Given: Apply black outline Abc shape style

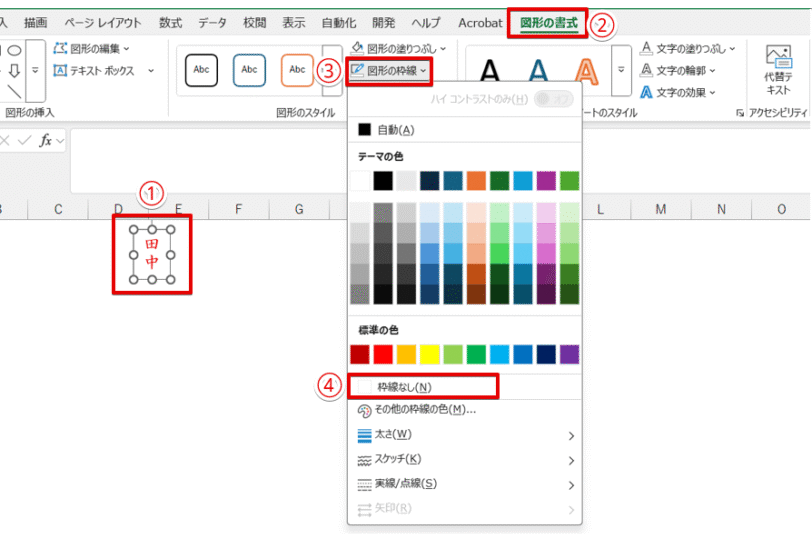Looking at the screenshot, I should click(x=201, y=70).
